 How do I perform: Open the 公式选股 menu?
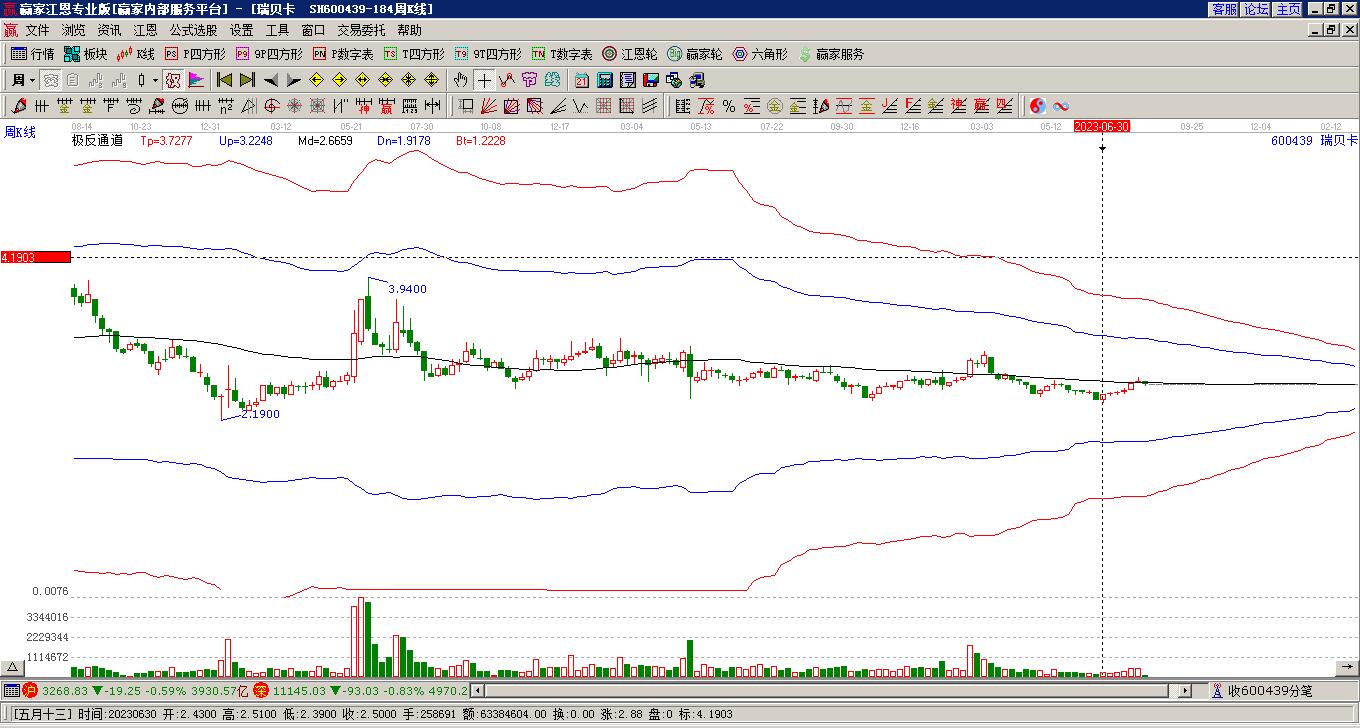[x=193, y=31]
